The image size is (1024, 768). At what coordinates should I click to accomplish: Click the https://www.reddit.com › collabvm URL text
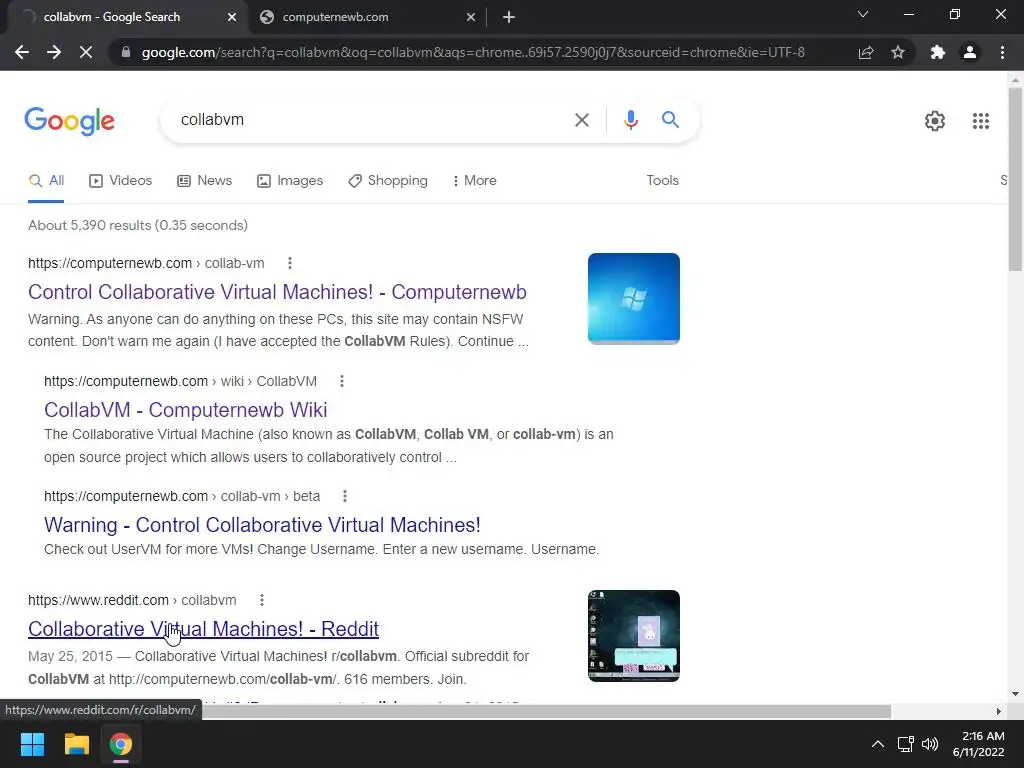click(x=132, y=600)
